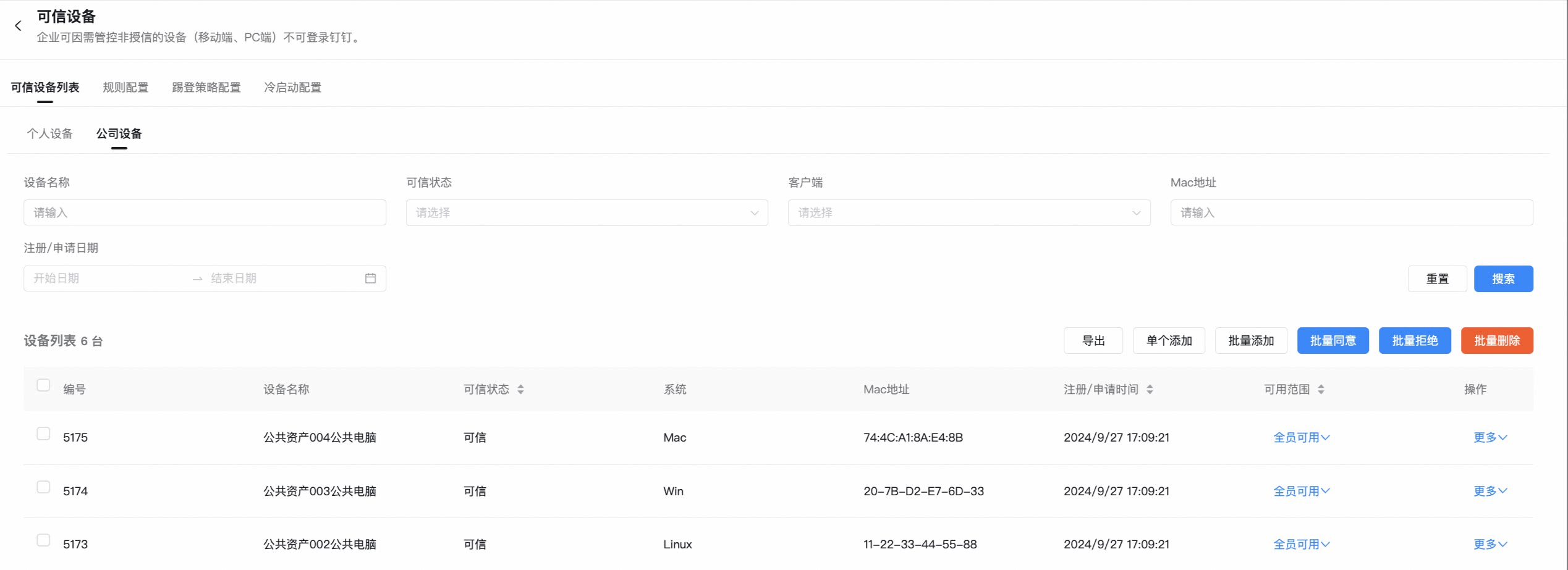Check the box for device 5173
Viewport: 1568px width, 570px height.
(x=43, y=540)
